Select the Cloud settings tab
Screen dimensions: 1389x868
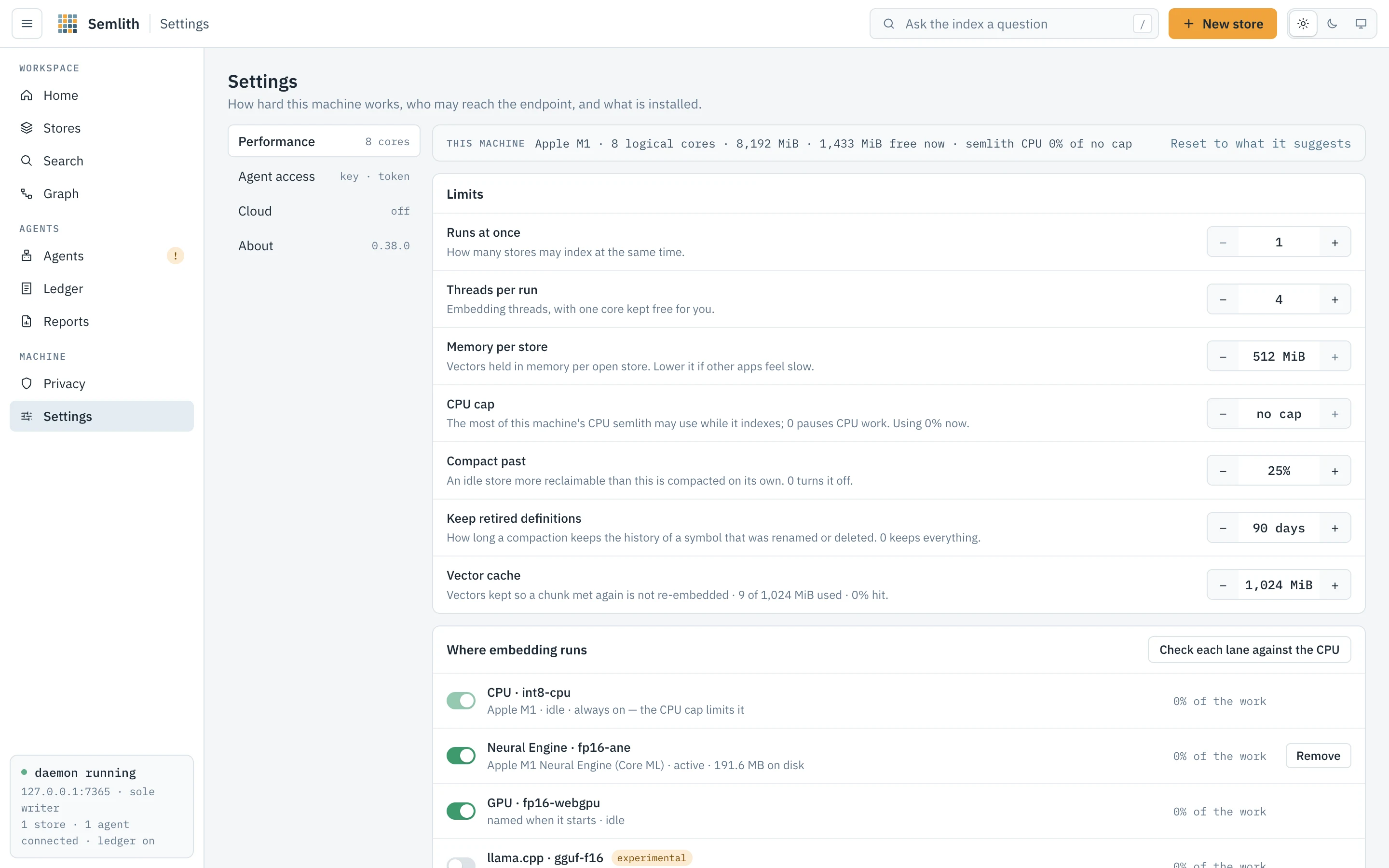324,211
